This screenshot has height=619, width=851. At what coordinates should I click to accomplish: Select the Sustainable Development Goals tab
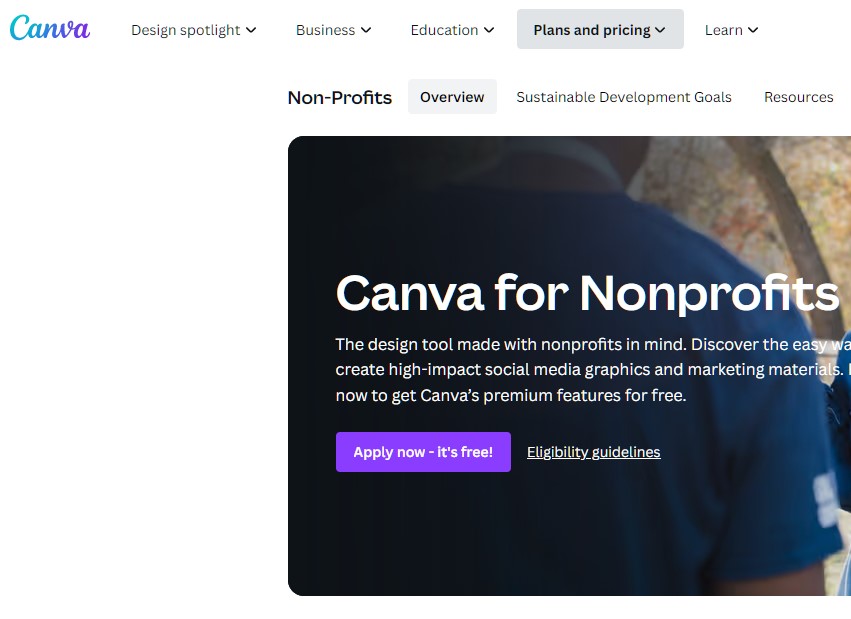623,97
